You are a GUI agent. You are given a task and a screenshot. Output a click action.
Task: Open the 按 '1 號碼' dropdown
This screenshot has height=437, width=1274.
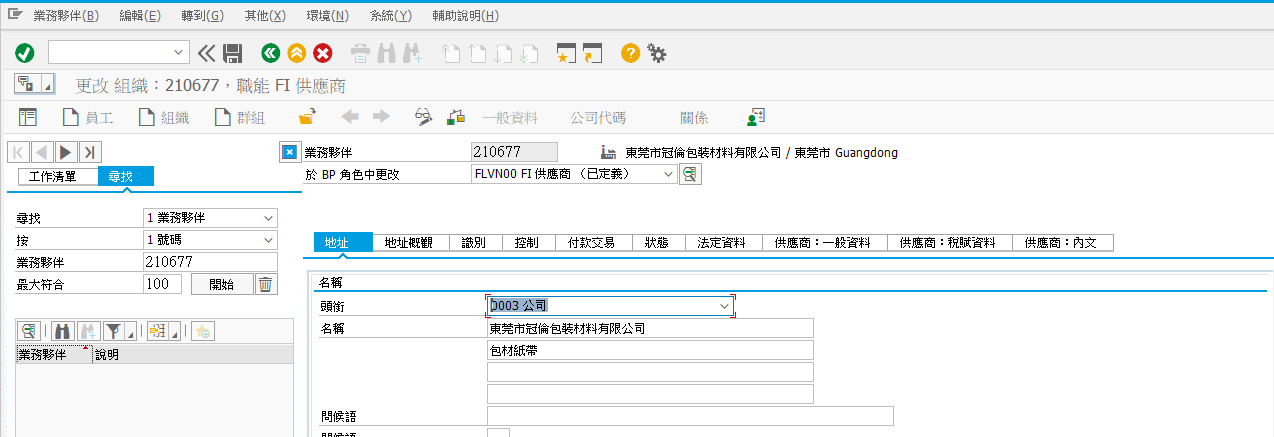268,240
